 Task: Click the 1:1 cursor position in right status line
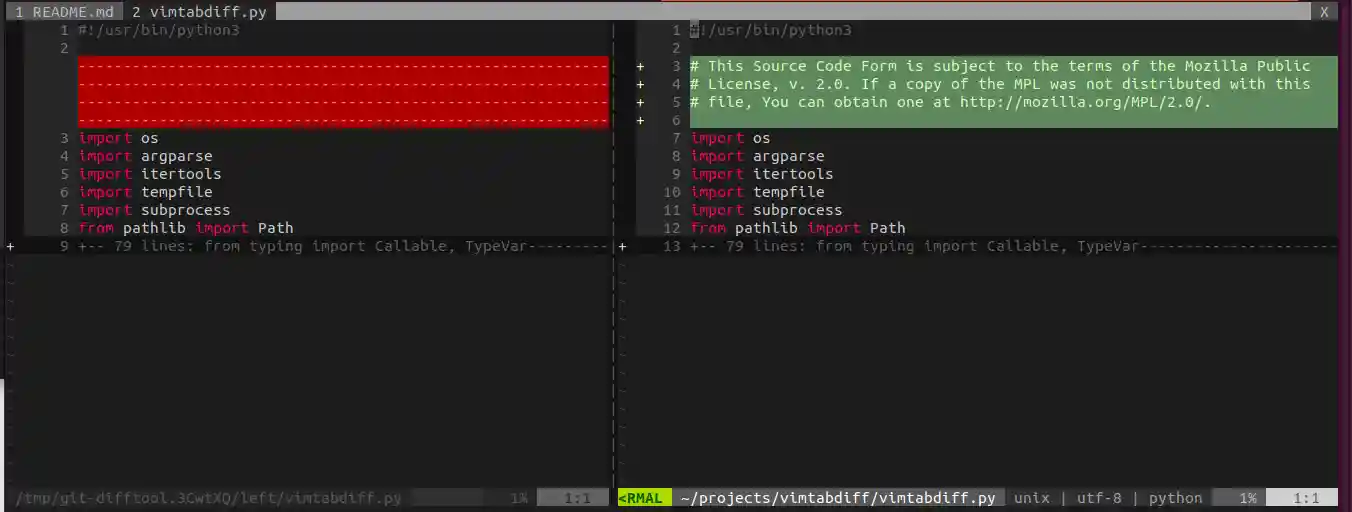pos(1306,497)
